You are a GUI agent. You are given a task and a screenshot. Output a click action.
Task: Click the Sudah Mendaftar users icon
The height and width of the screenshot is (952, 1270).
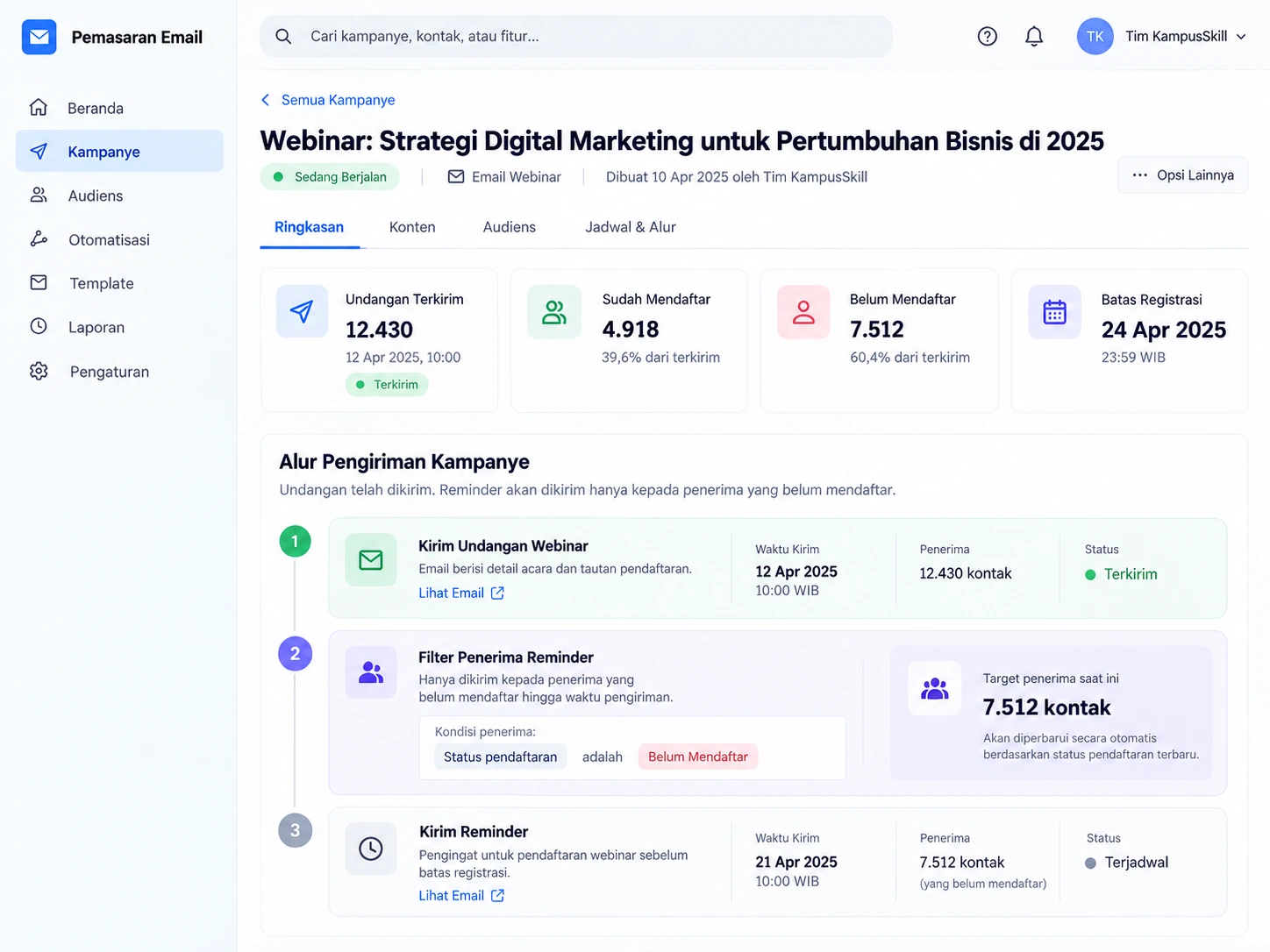pyautogui.click(x=554, y=311)
